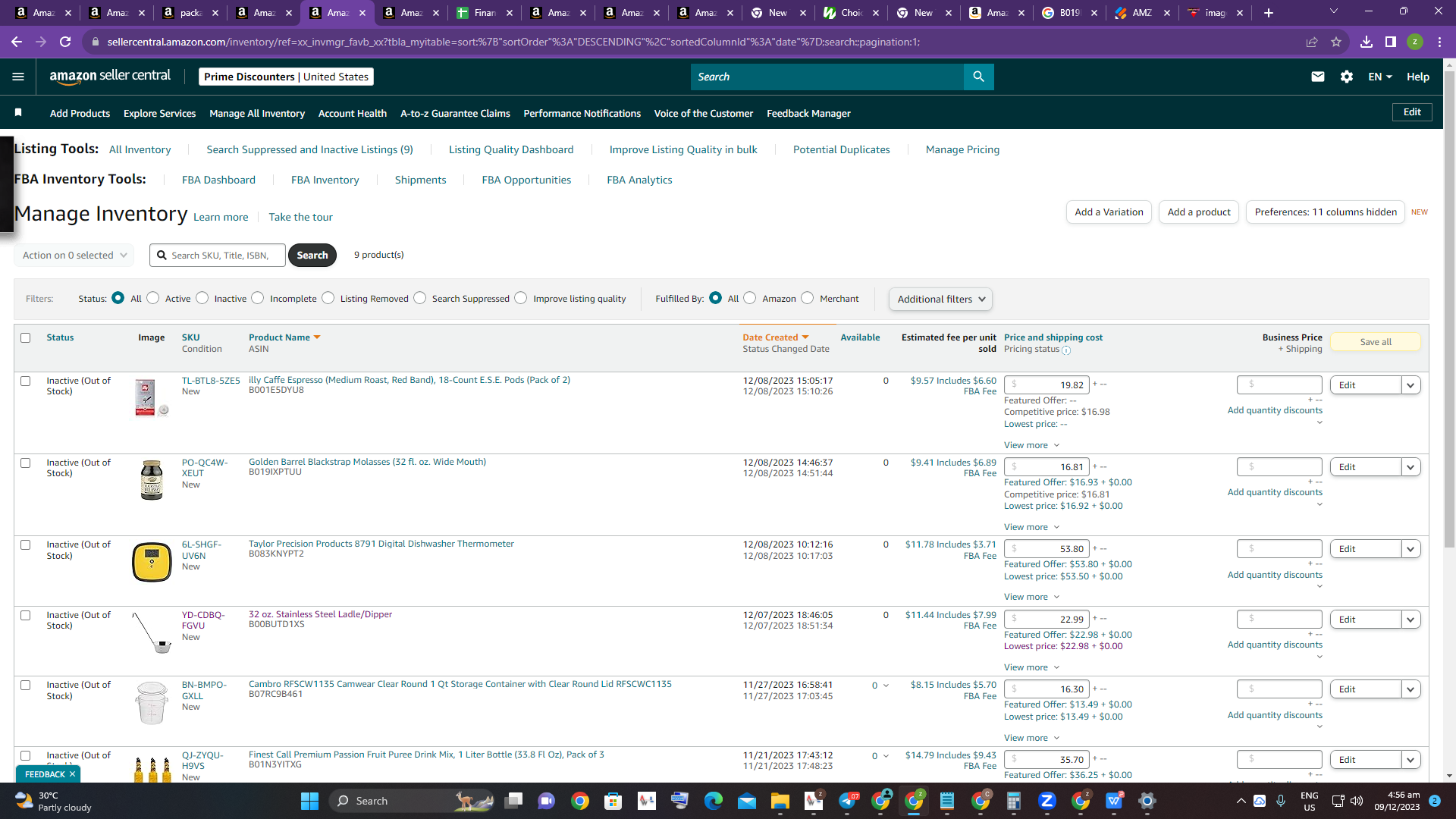This screenshot has height=819, width=1456.
Task: Launch Zoom from the taskbar
Action: [1047, 801]
